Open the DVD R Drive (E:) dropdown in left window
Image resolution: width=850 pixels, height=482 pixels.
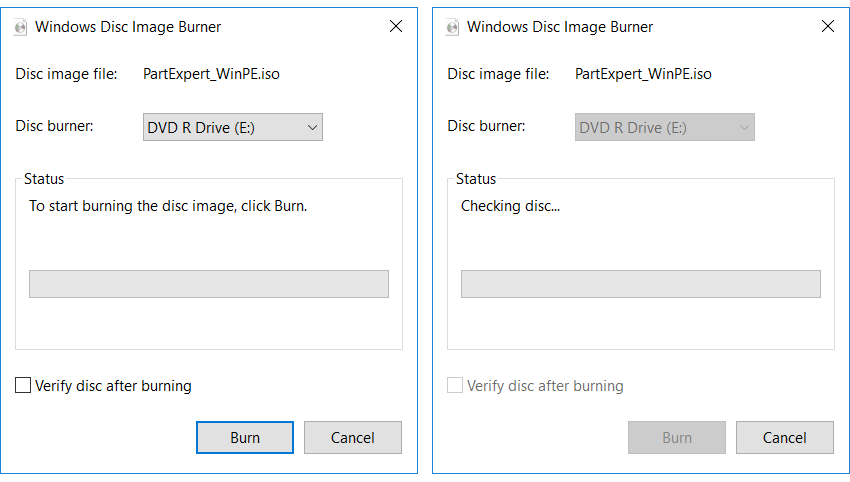[x=233, y=127]
